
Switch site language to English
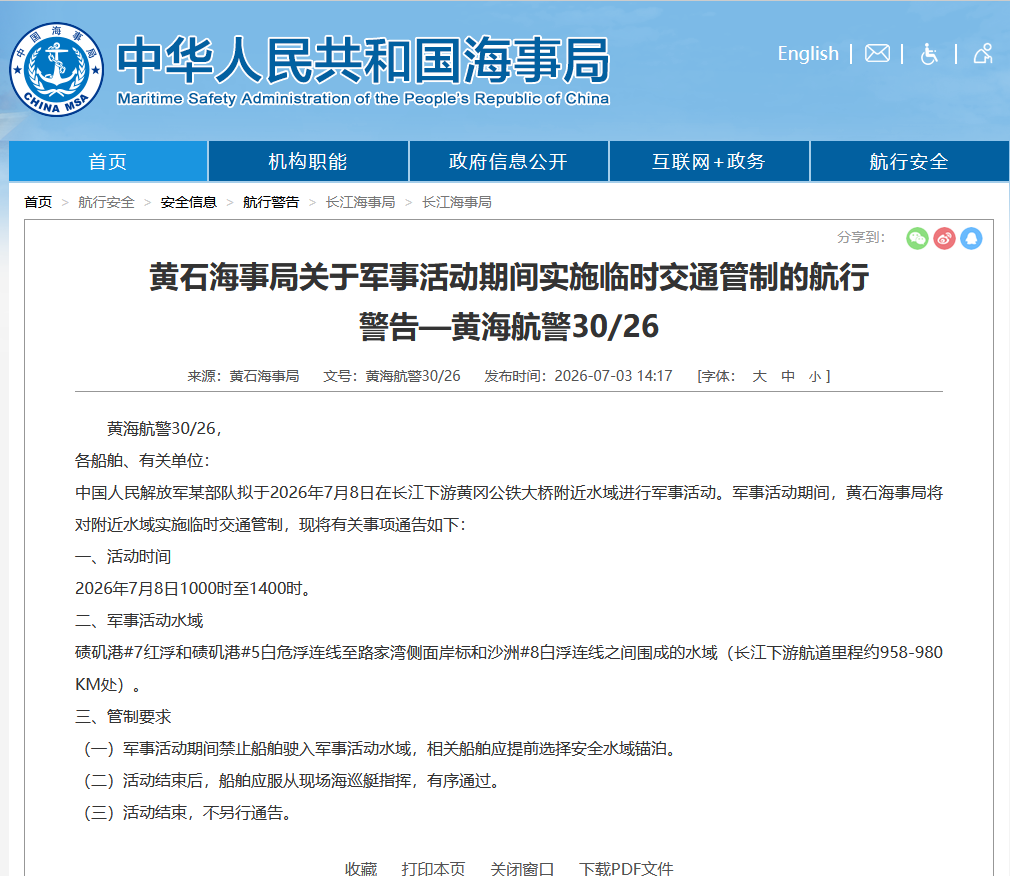click(x=808, y=53)
